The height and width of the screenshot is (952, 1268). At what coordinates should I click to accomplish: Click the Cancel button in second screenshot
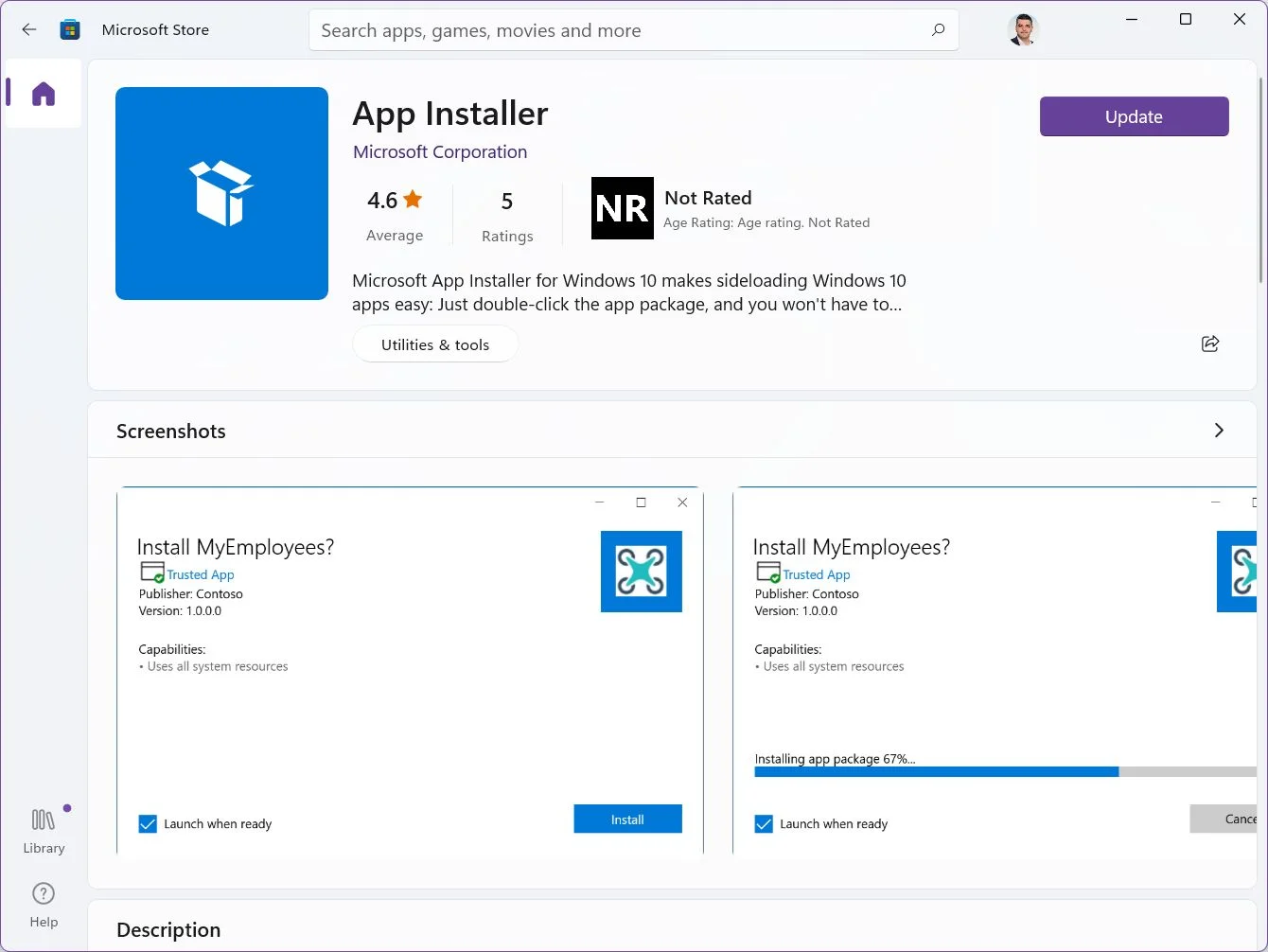(1223, 820)
